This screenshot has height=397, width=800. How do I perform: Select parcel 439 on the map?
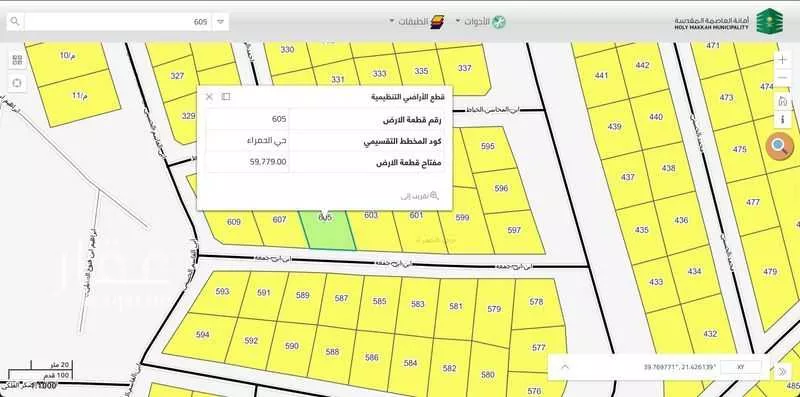click(x=615, y=127)
